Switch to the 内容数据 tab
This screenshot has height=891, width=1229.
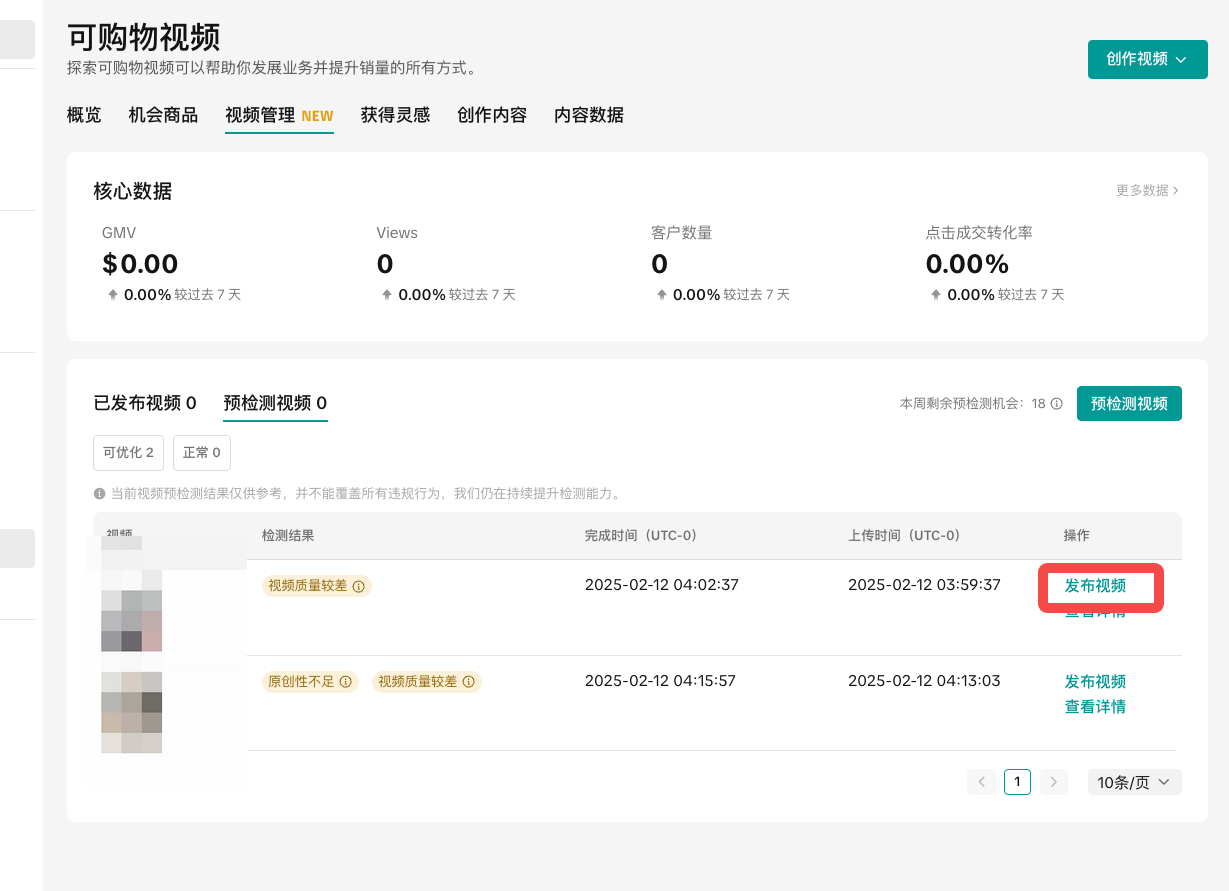(588, 115)
